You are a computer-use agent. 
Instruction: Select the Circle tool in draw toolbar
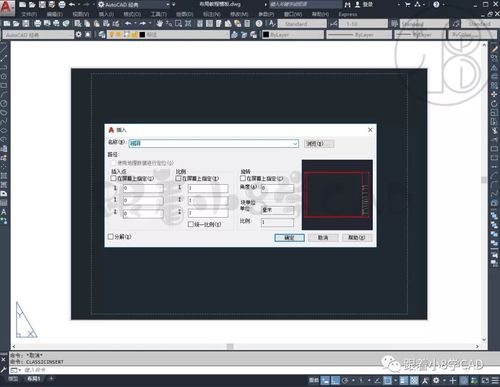4,104
